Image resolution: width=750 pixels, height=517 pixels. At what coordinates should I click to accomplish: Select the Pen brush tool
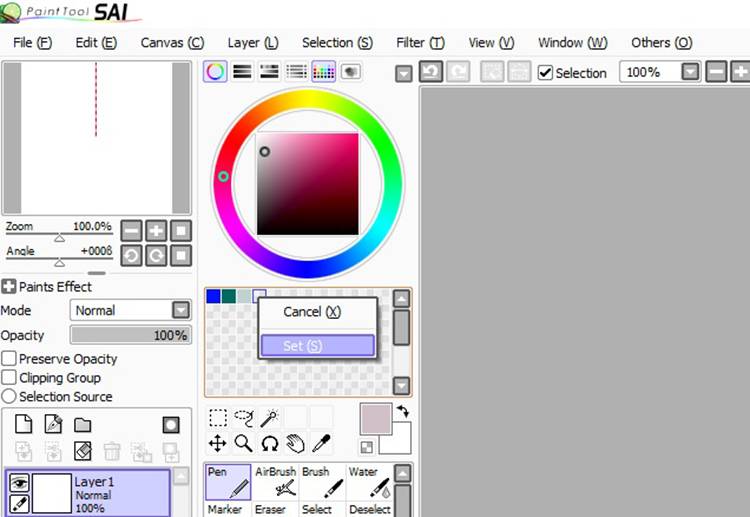click(x=228, y=482)
